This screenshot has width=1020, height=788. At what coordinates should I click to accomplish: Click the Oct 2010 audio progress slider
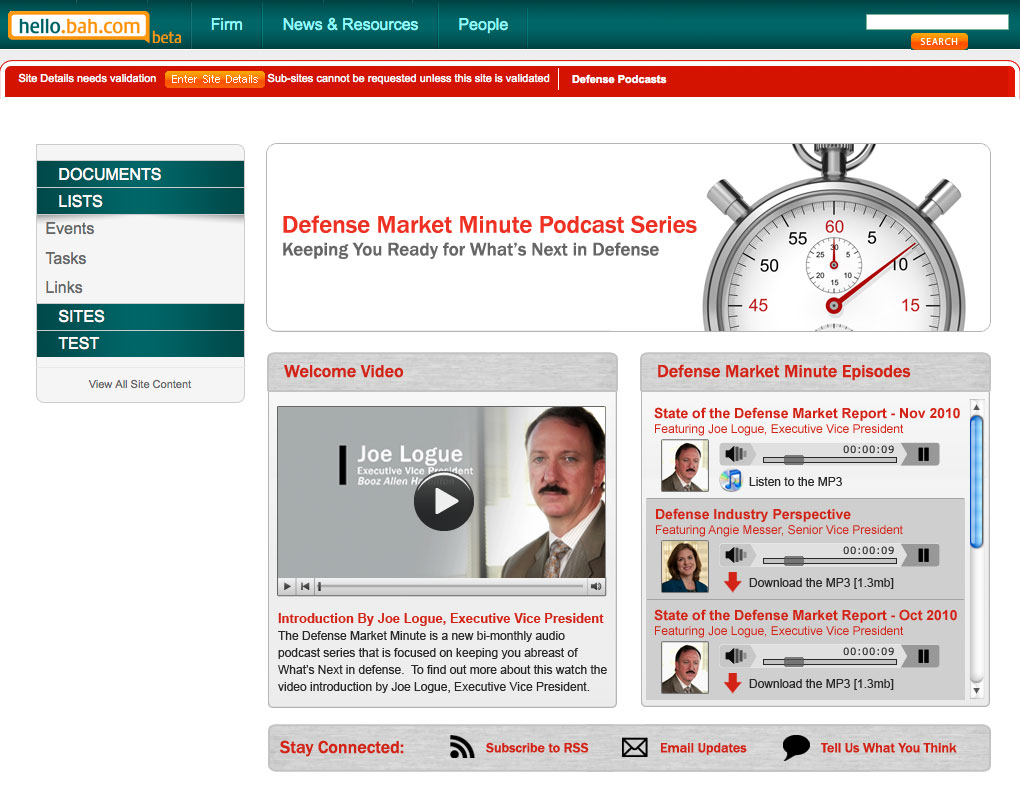(x=829, y=661)
